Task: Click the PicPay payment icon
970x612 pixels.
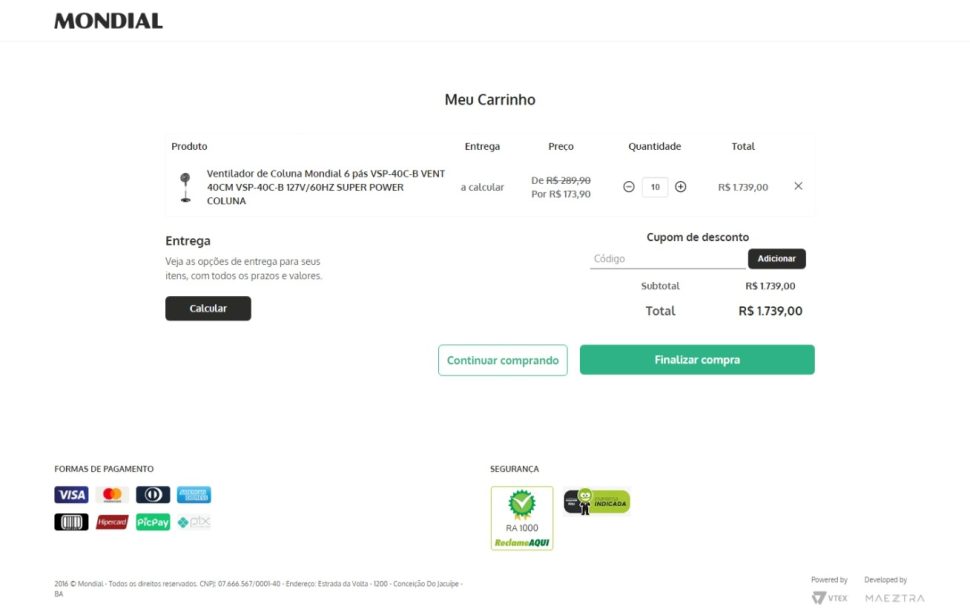Action: [x=153, y=522]
